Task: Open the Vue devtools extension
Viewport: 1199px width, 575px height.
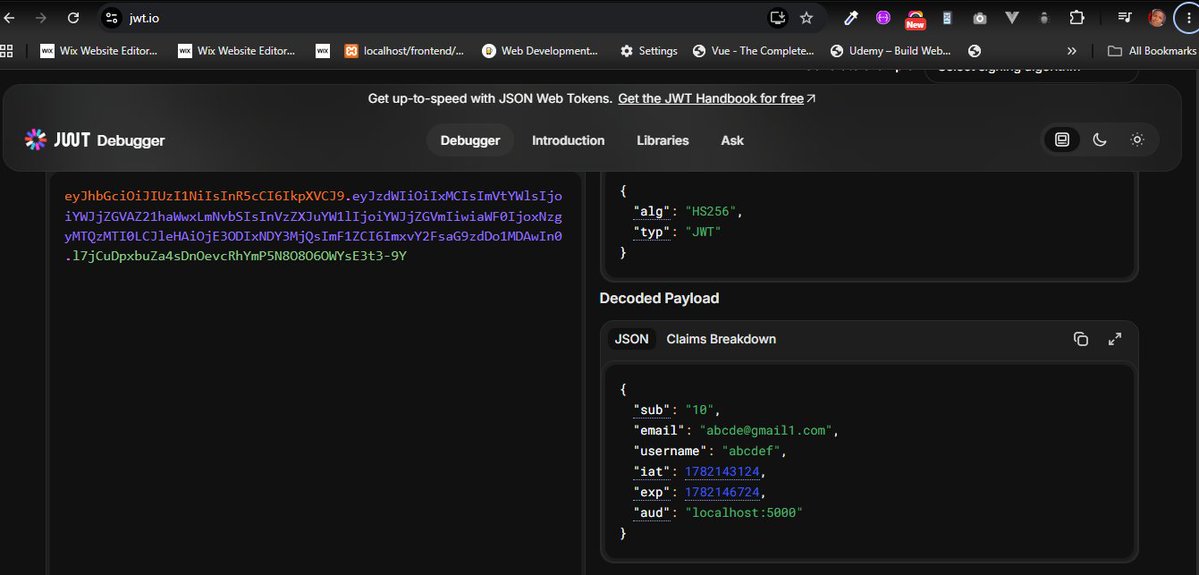Action: [x=1012, y=18]
